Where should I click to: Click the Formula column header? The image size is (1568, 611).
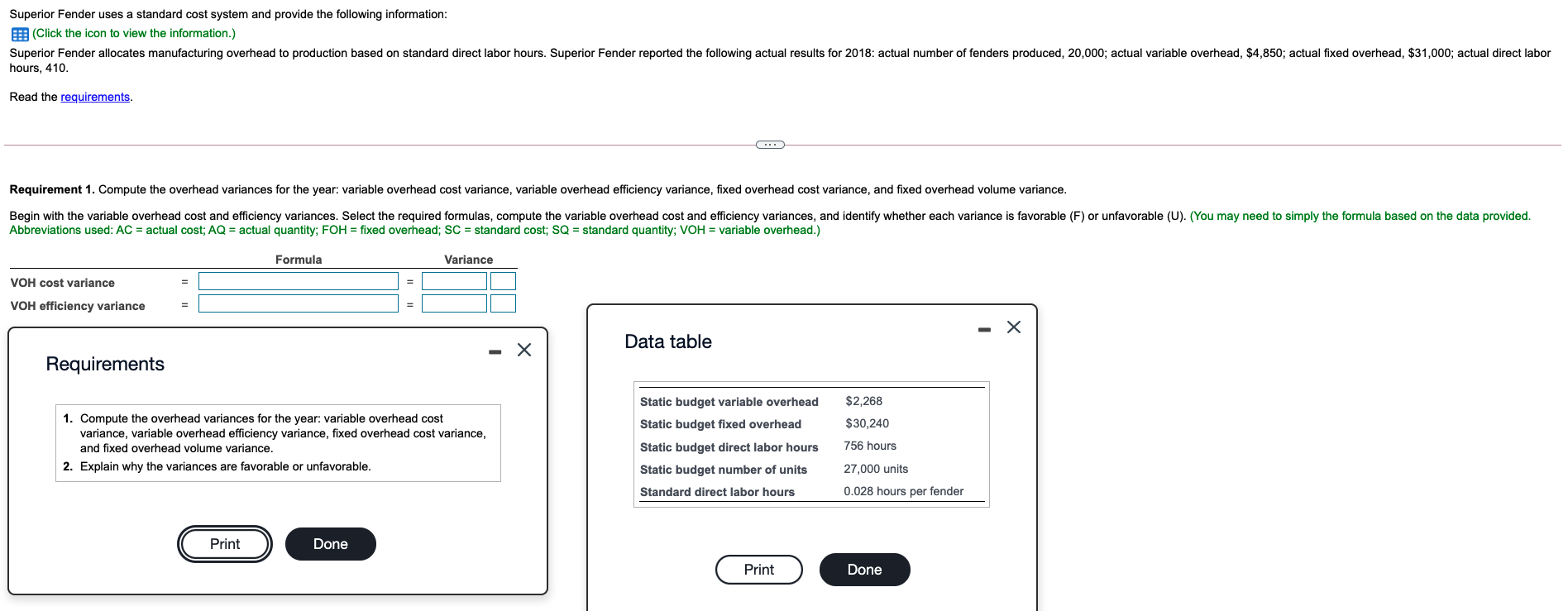[x=299, y=260]
